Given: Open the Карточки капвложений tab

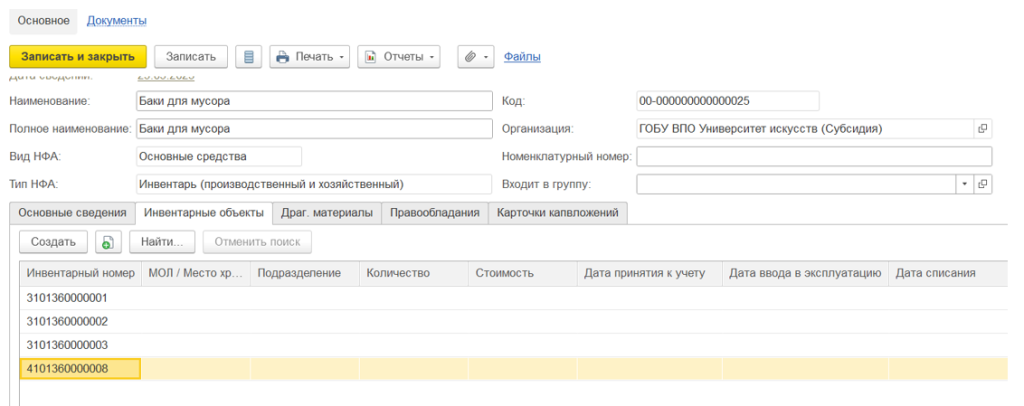Looking at the screenshot, I should (558, 213).
